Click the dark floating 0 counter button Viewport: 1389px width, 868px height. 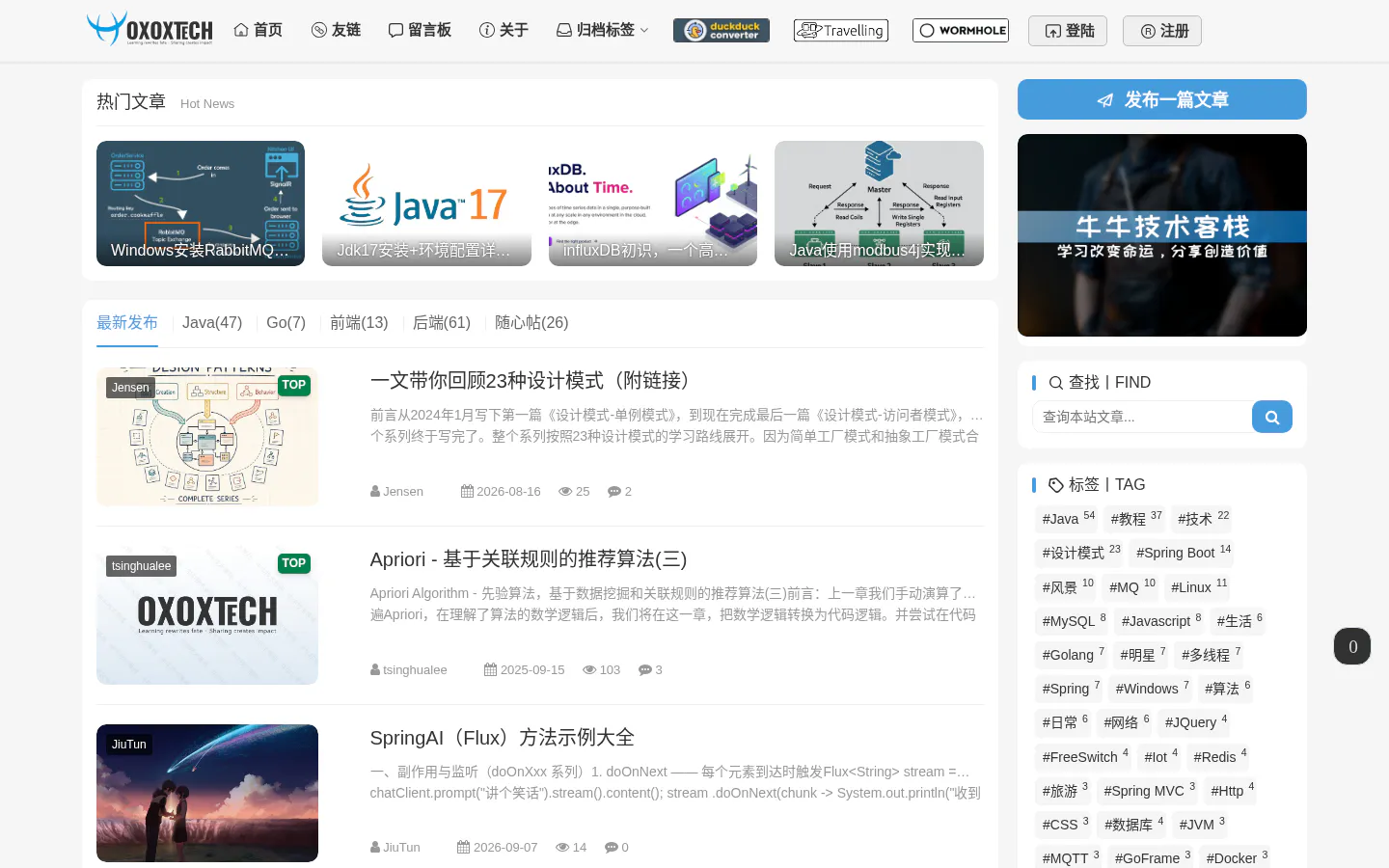pyautogui.click(x=1352, y=646)
